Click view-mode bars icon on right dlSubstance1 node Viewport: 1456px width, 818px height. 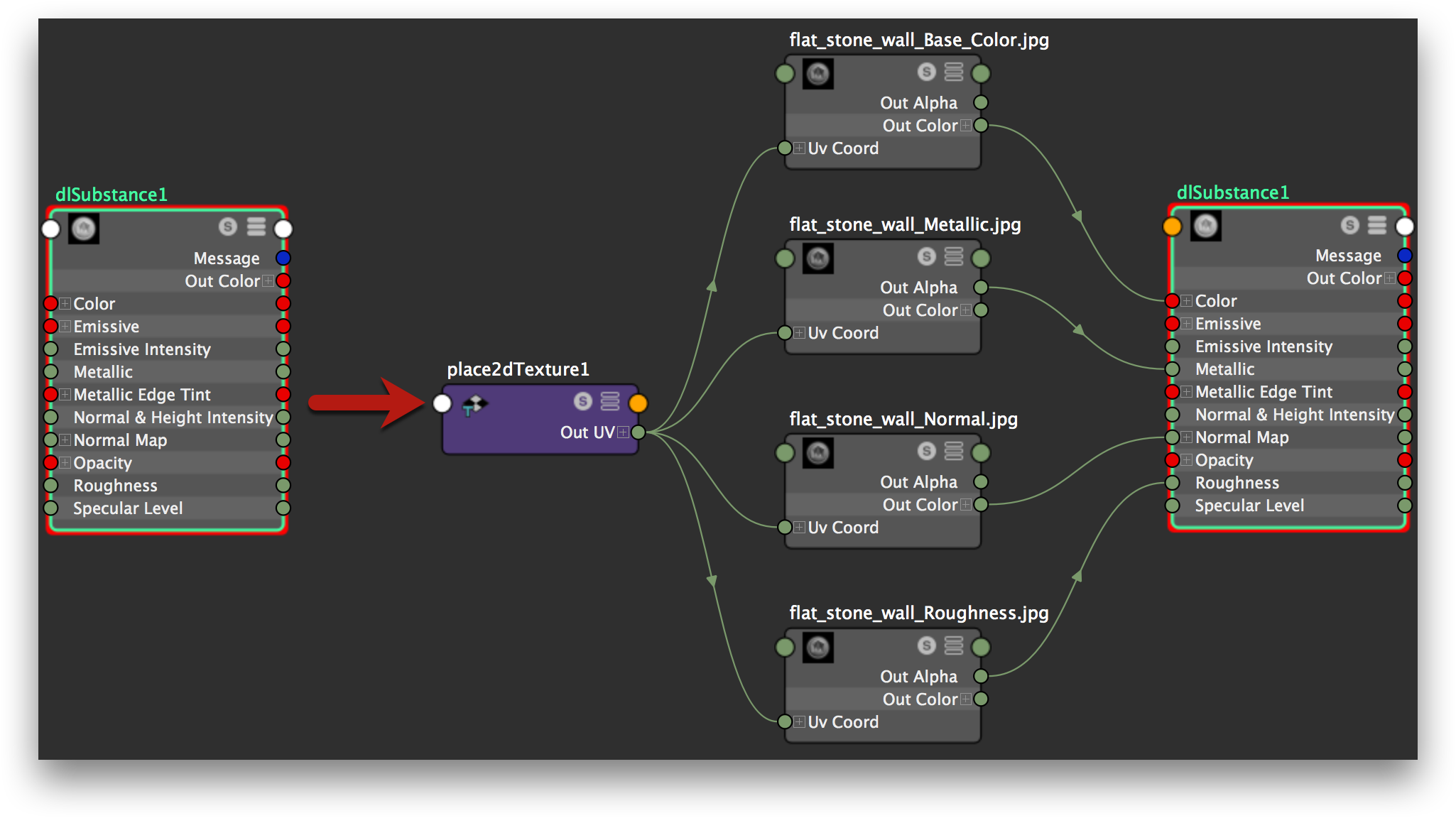1377,225
